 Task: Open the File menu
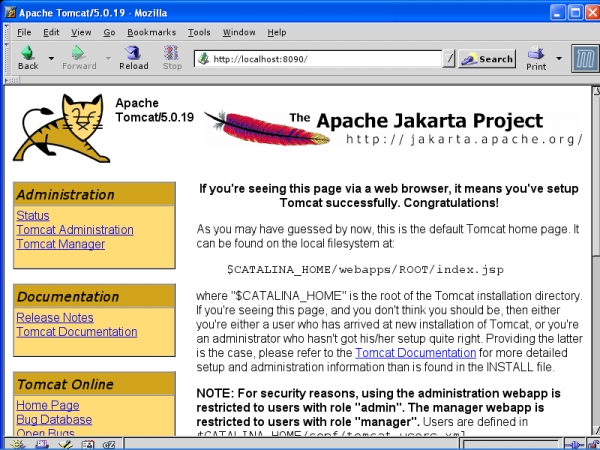[24, 33]
